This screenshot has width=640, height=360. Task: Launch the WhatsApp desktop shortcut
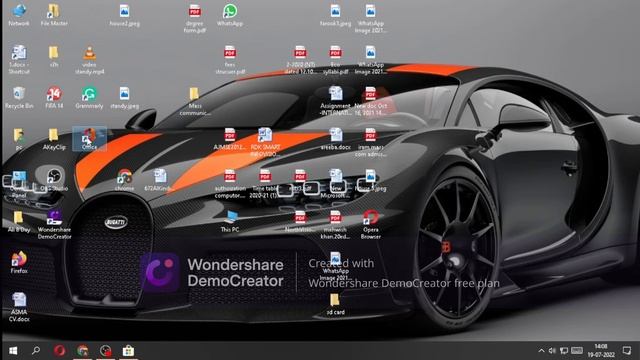point(230,15)
